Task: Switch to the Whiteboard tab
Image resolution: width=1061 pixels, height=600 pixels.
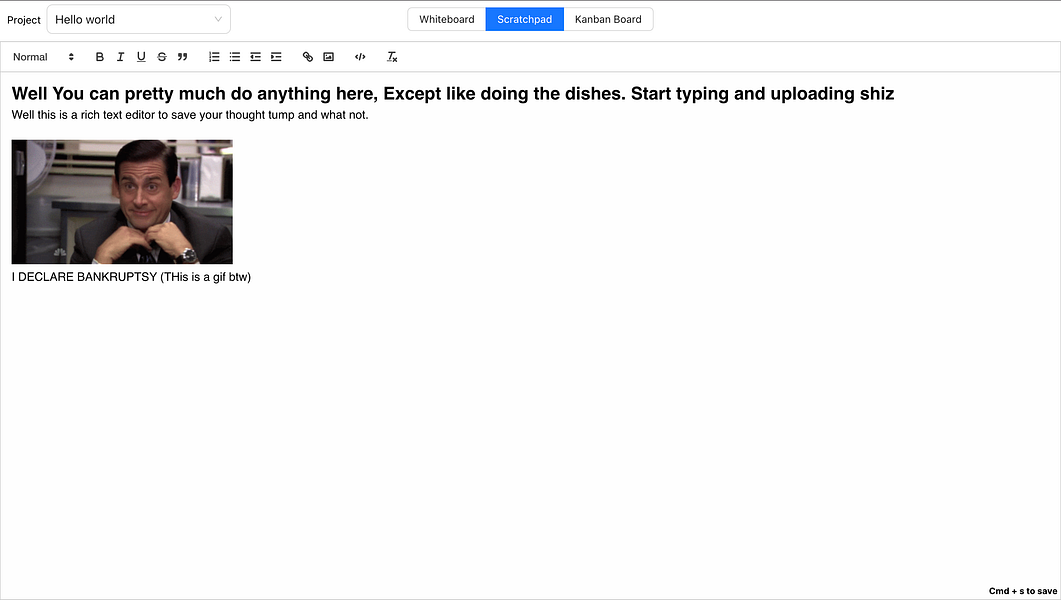Action: coord(447,19)
